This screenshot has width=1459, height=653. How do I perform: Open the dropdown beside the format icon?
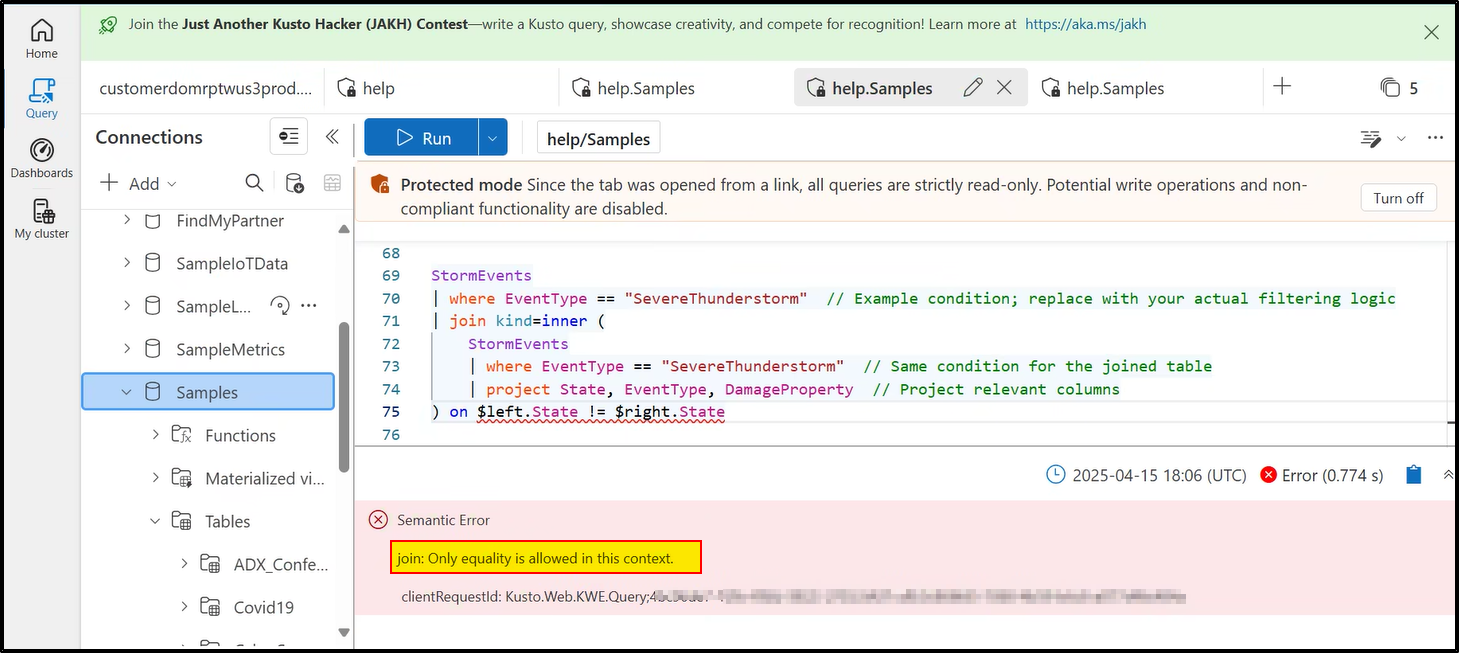pos(1401,138)
